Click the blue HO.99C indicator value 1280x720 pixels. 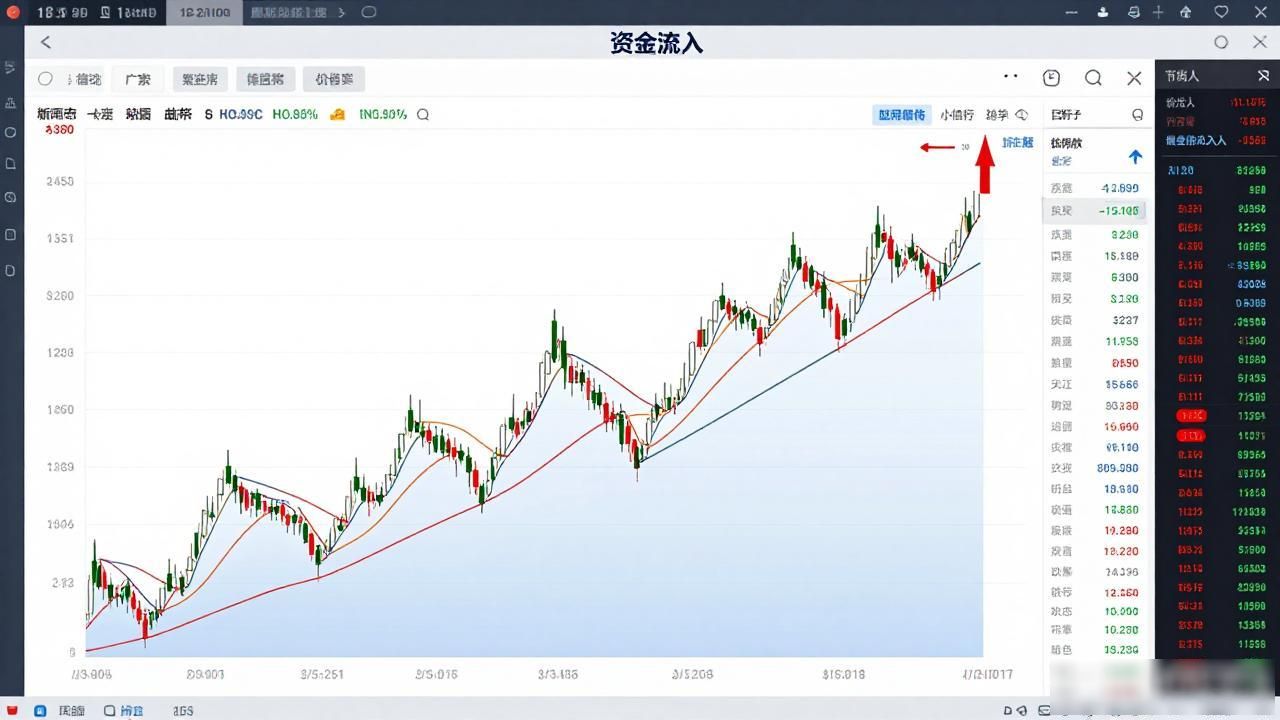pos(240,114)
